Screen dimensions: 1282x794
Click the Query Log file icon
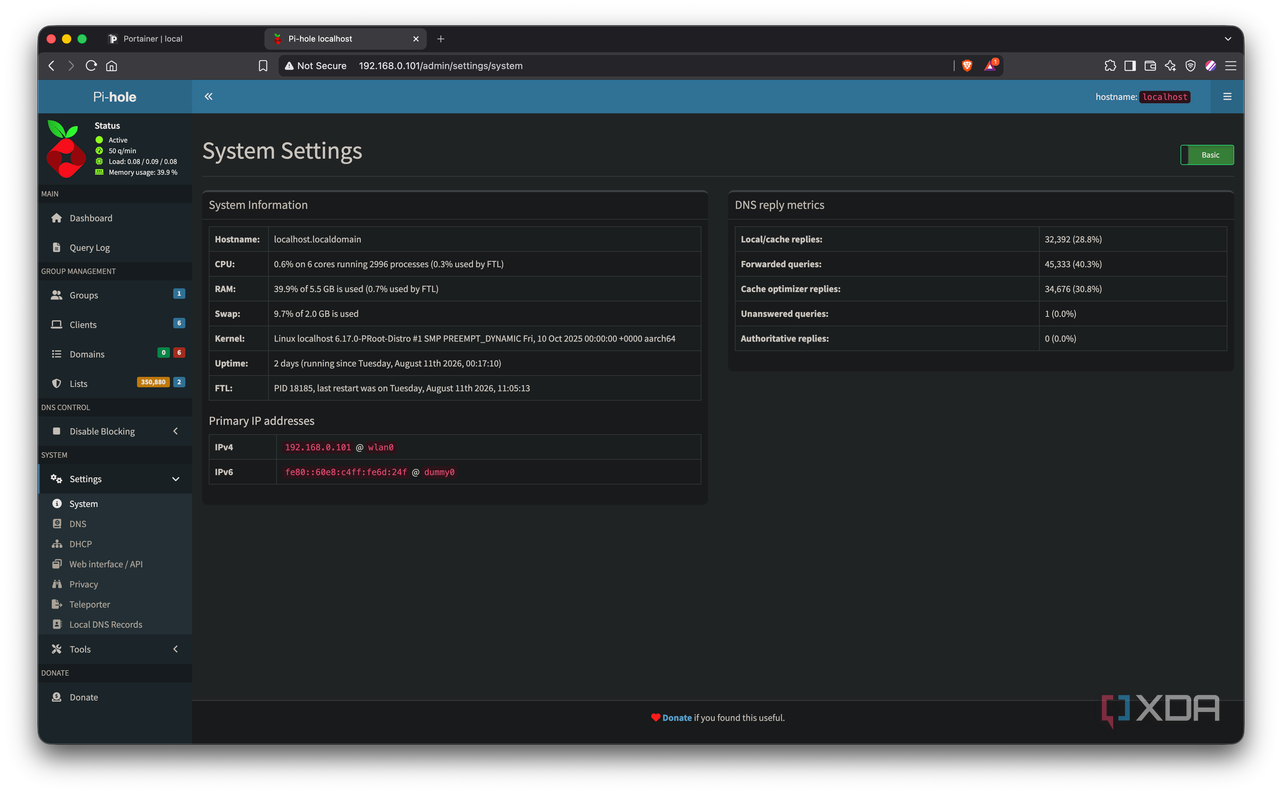tap(56, 247)
